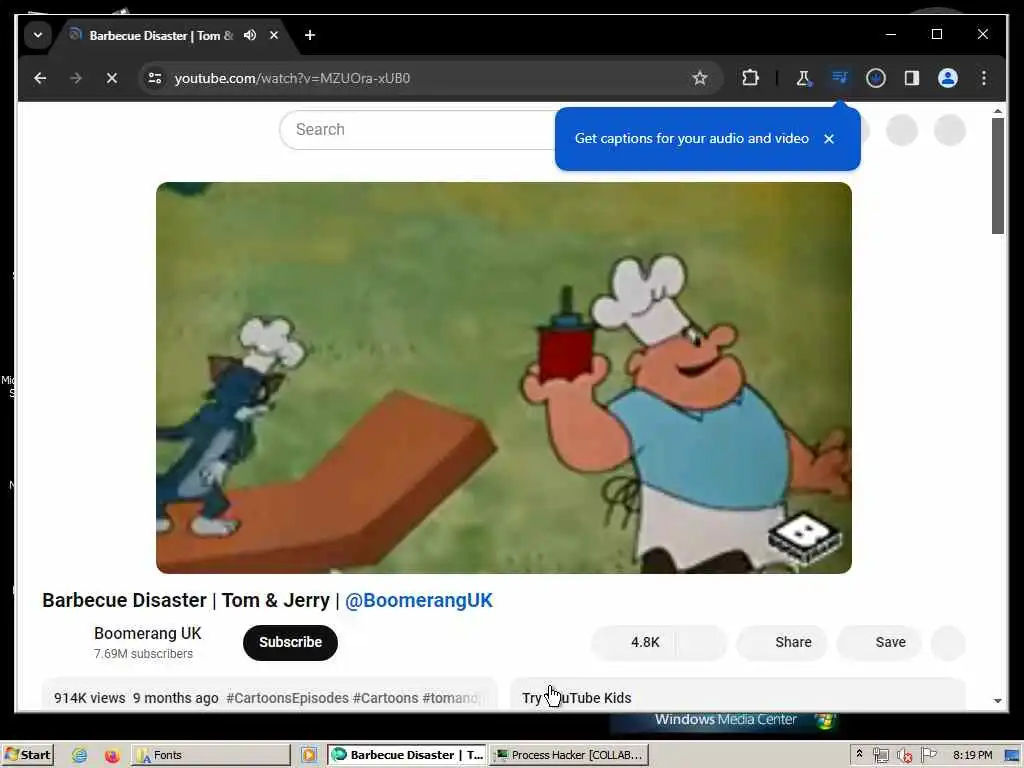Click the page scrollbar thumb

(x=997, y=176)
